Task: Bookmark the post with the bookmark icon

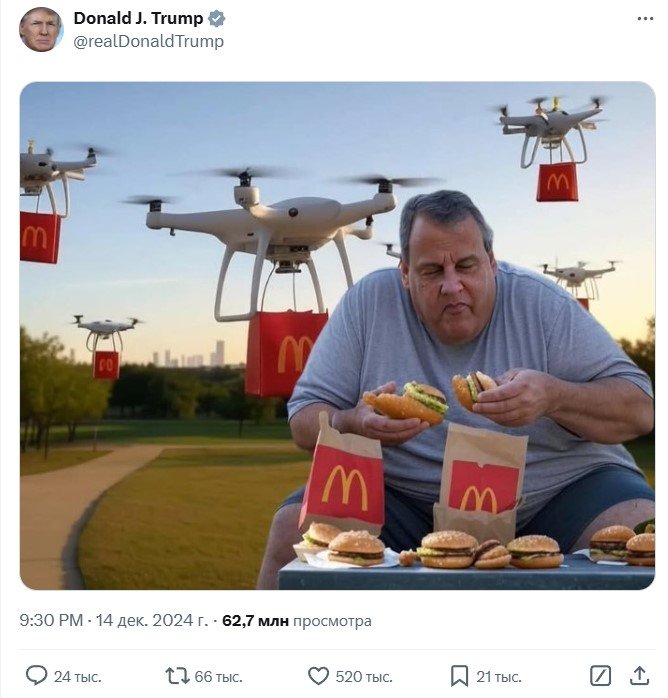Action: click(x=459, y=676)
